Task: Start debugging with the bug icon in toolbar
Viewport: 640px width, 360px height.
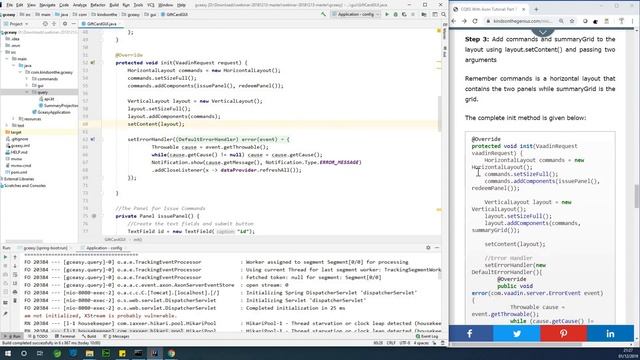Action: pos(395,14)
